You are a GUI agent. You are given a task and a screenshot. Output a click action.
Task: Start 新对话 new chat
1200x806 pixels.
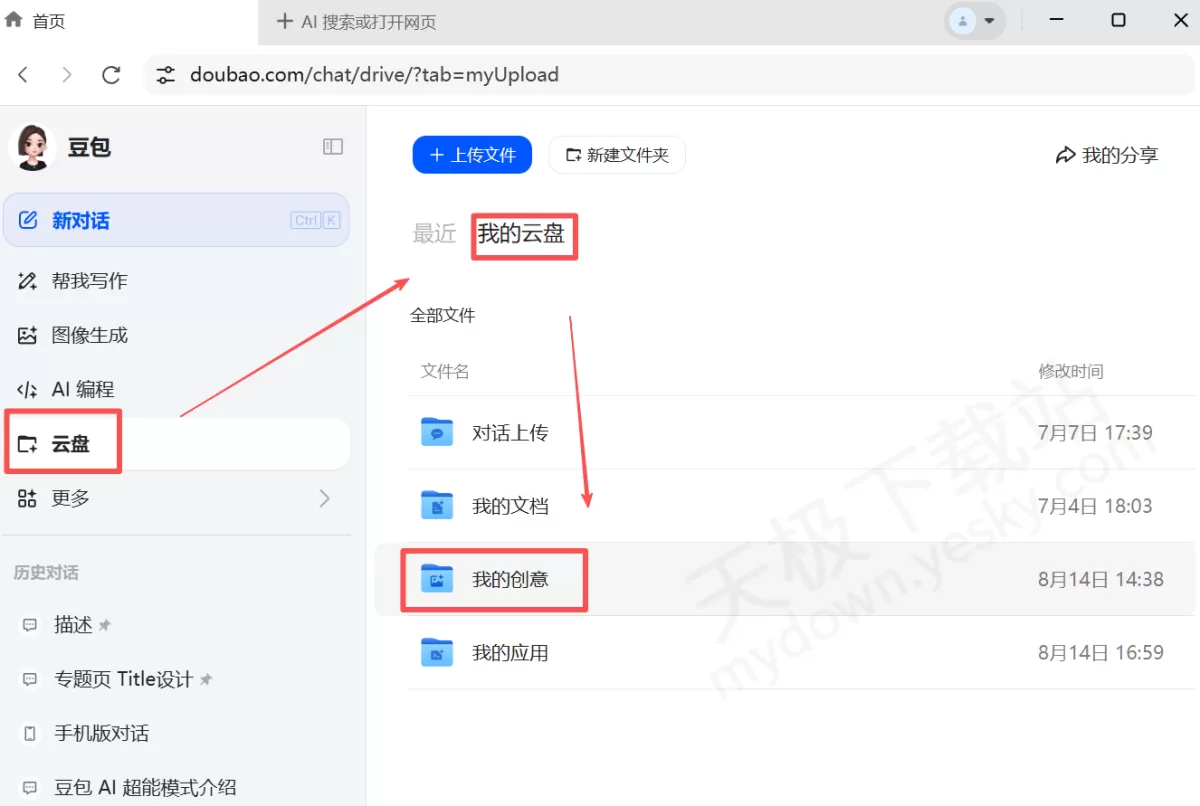[176, 220]
